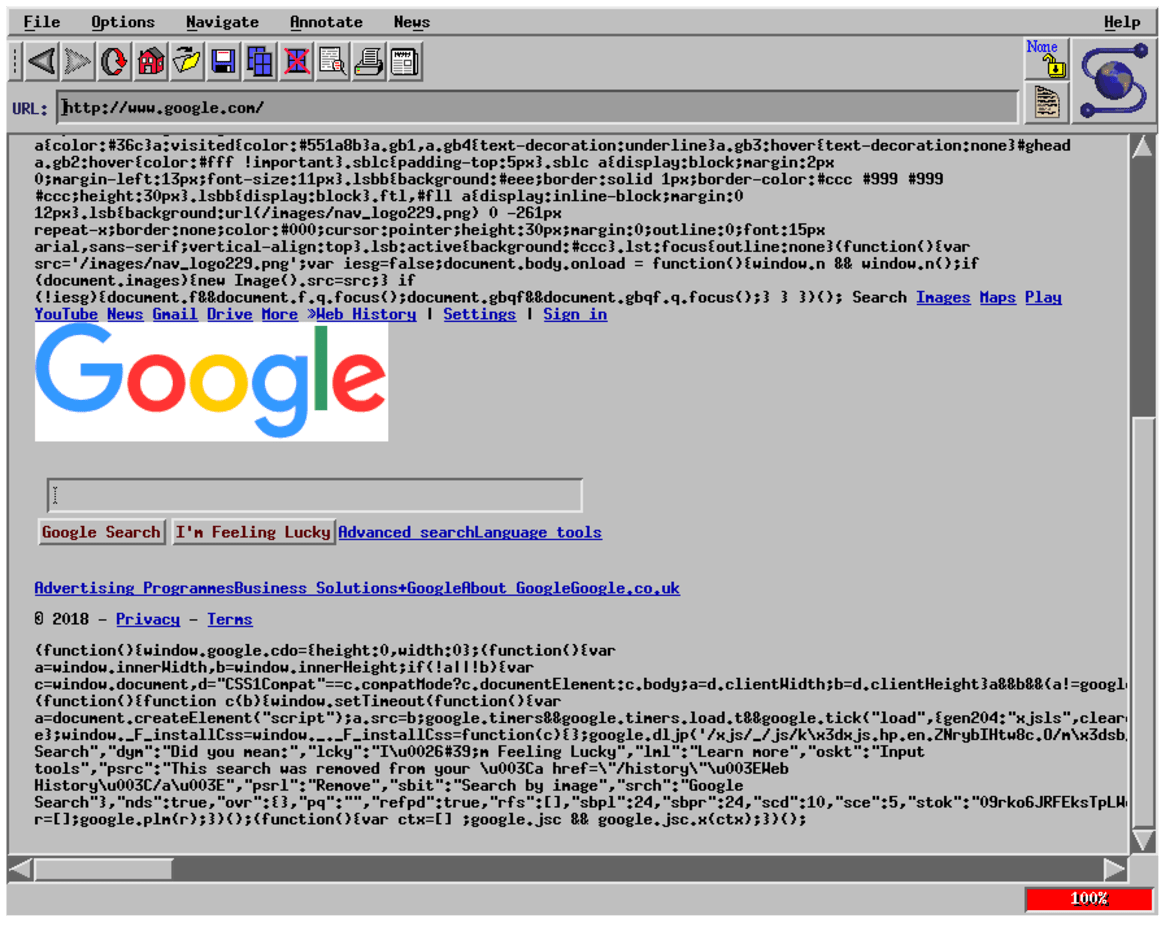Open the home page via the house icon
Screen dimensions: 1170x927
pos(151,61)
